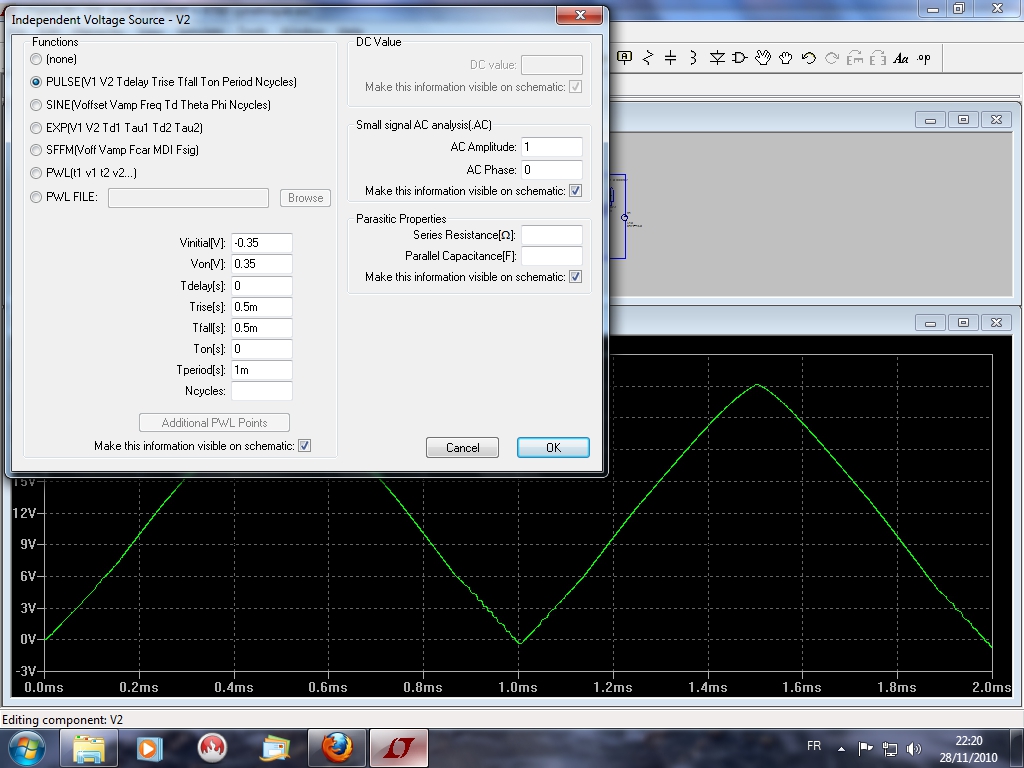The image size is (1024, 768).
Task: Click the Tperiod[s] field
Action: 261,370
